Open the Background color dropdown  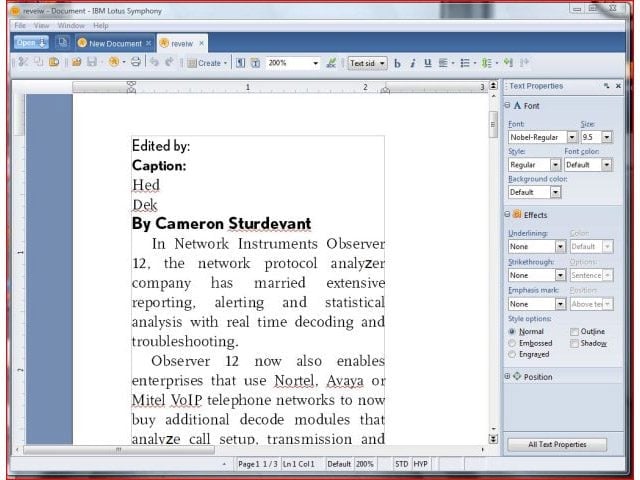[x=556, y=192]
